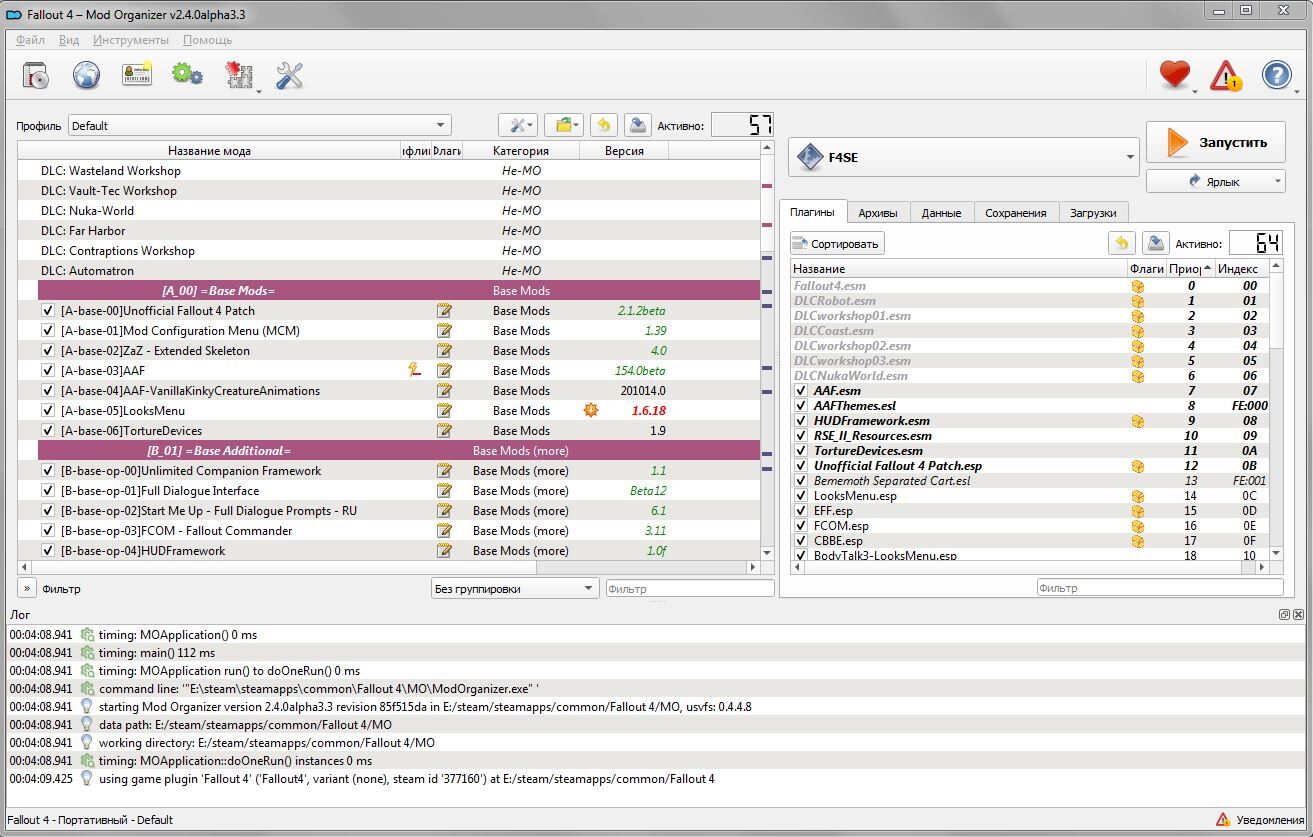Open the Помощь menu

[207, 40]
